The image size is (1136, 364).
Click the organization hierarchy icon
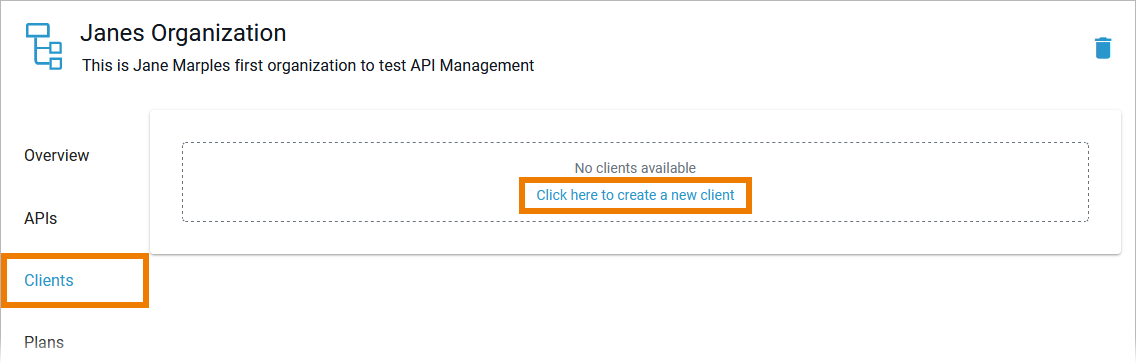pyautogui.click(x=44, y=46)
